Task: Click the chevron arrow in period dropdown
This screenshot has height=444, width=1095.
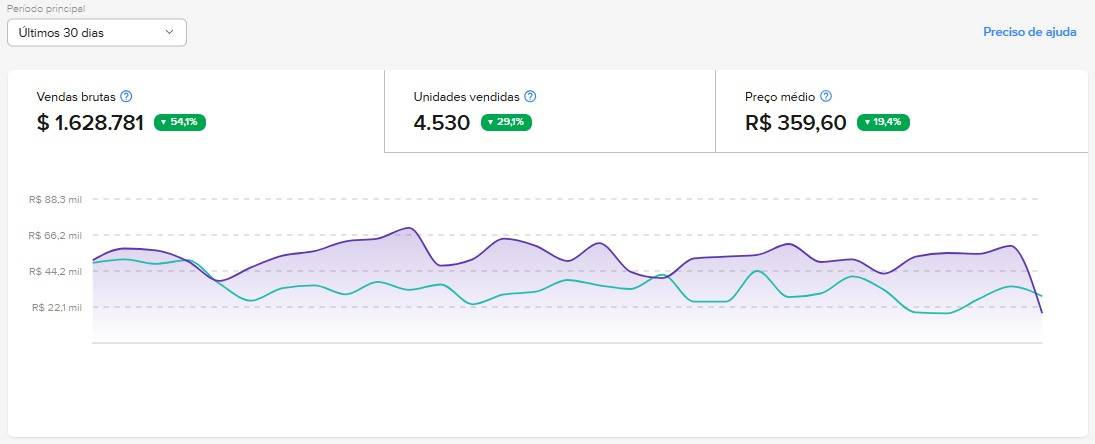Action: point(169,32)
